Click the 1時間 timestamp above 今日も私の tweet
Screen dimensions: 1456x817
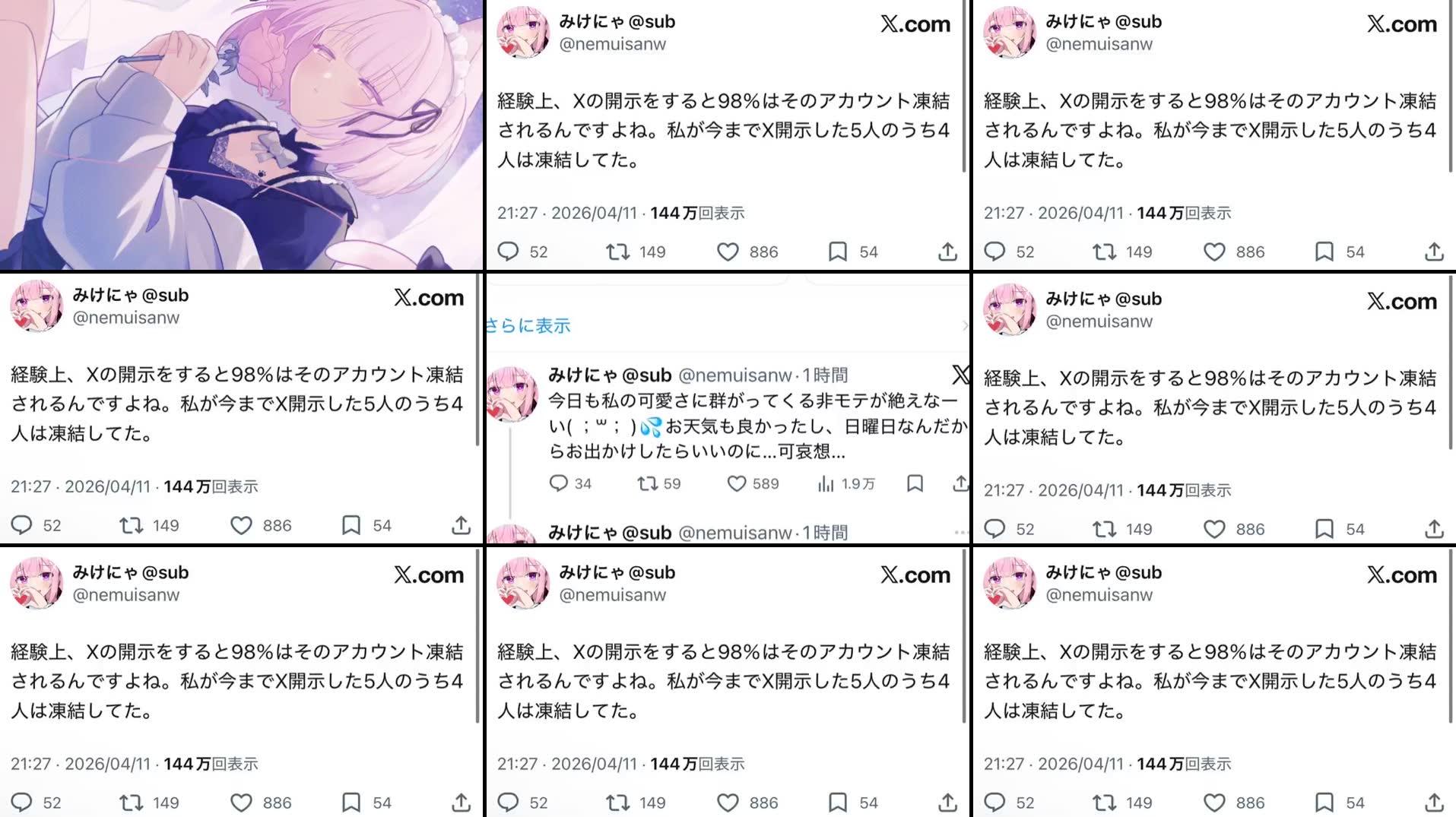(826, 375)
